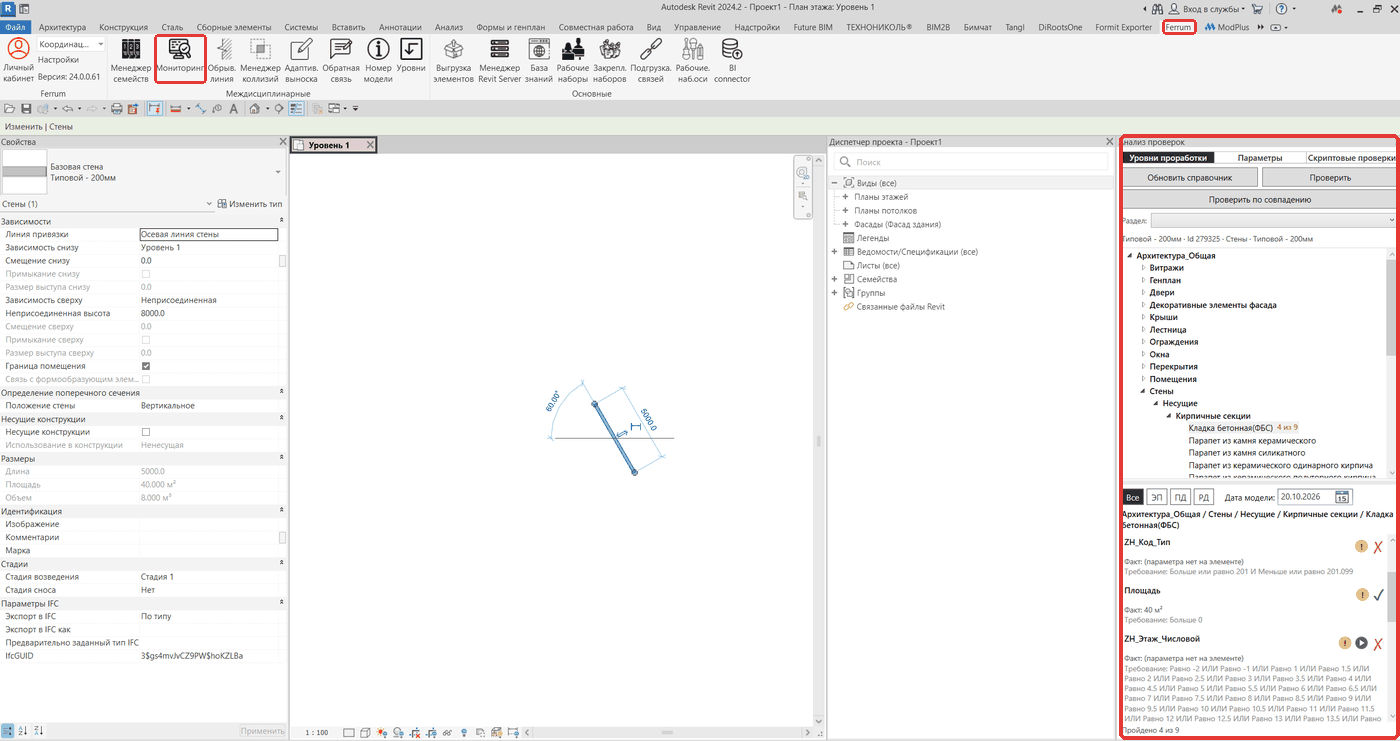Open the Координац... dropdown in Ferrum panel
This screenshot has height=741, width=1400.
[x=71, y=45]
